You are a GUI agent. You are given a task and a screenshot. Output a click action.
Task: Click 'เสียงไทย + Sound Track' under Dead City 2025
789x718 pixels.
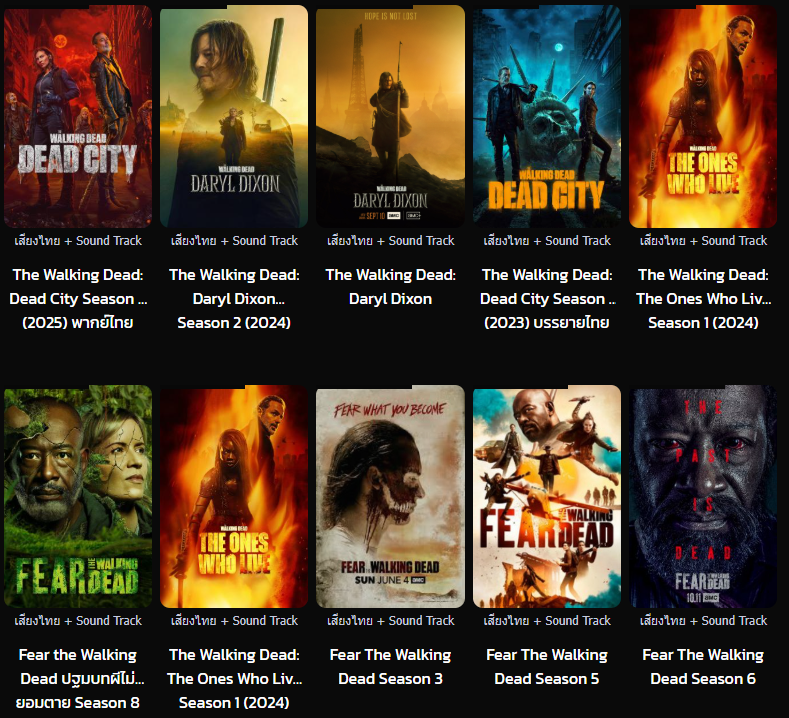78,241
